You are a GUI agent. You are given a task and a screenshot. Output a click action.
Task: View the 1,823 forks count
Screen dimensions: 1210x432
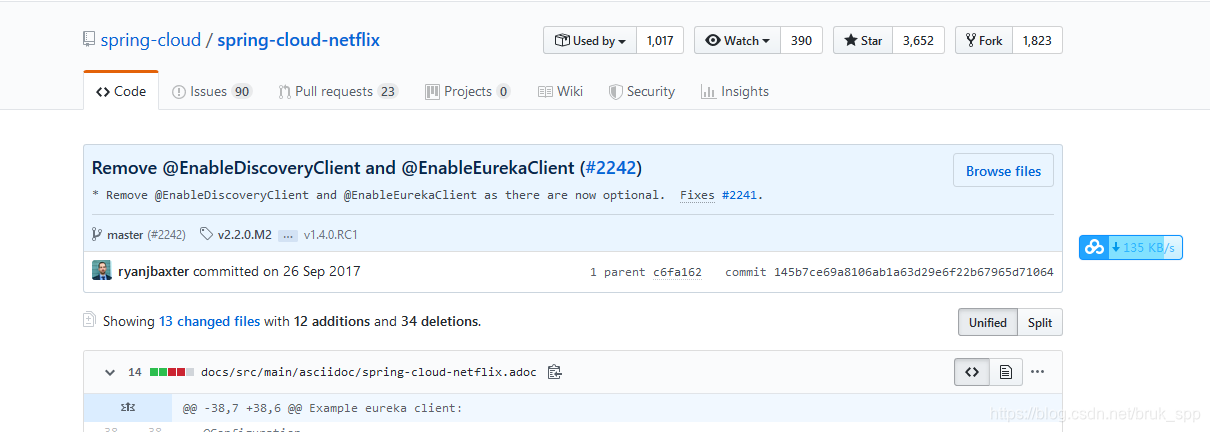[1037, 41]
